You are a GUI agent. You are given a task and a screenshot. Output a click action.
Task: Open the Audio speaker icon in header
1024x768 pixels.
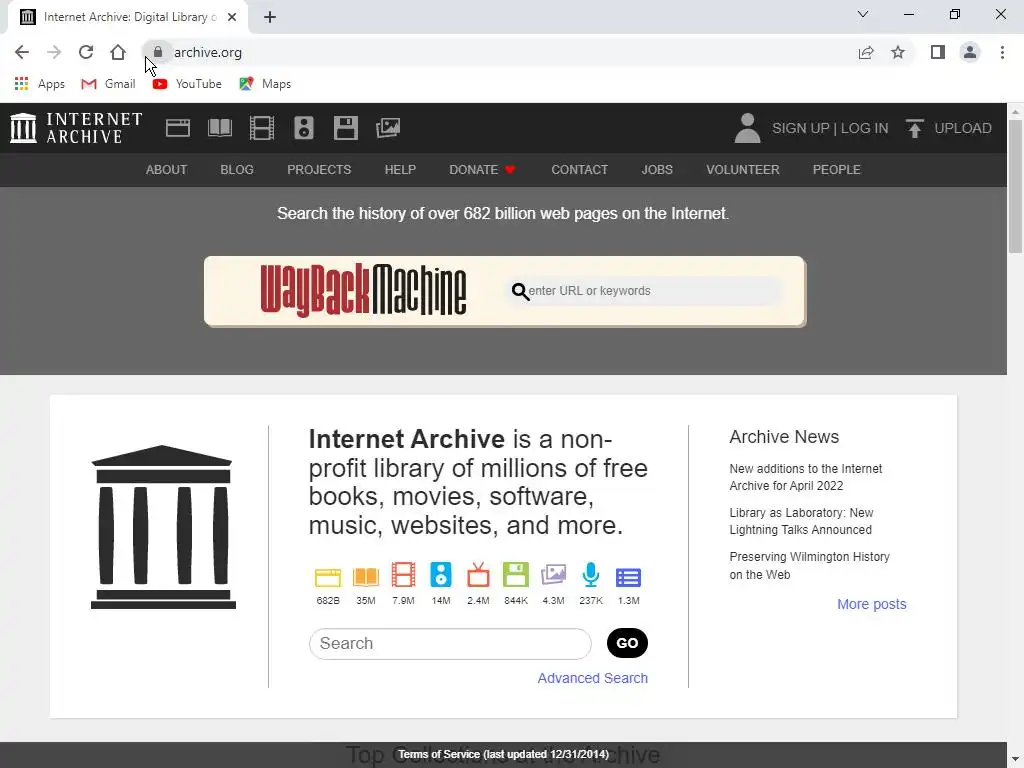point(304,128)
